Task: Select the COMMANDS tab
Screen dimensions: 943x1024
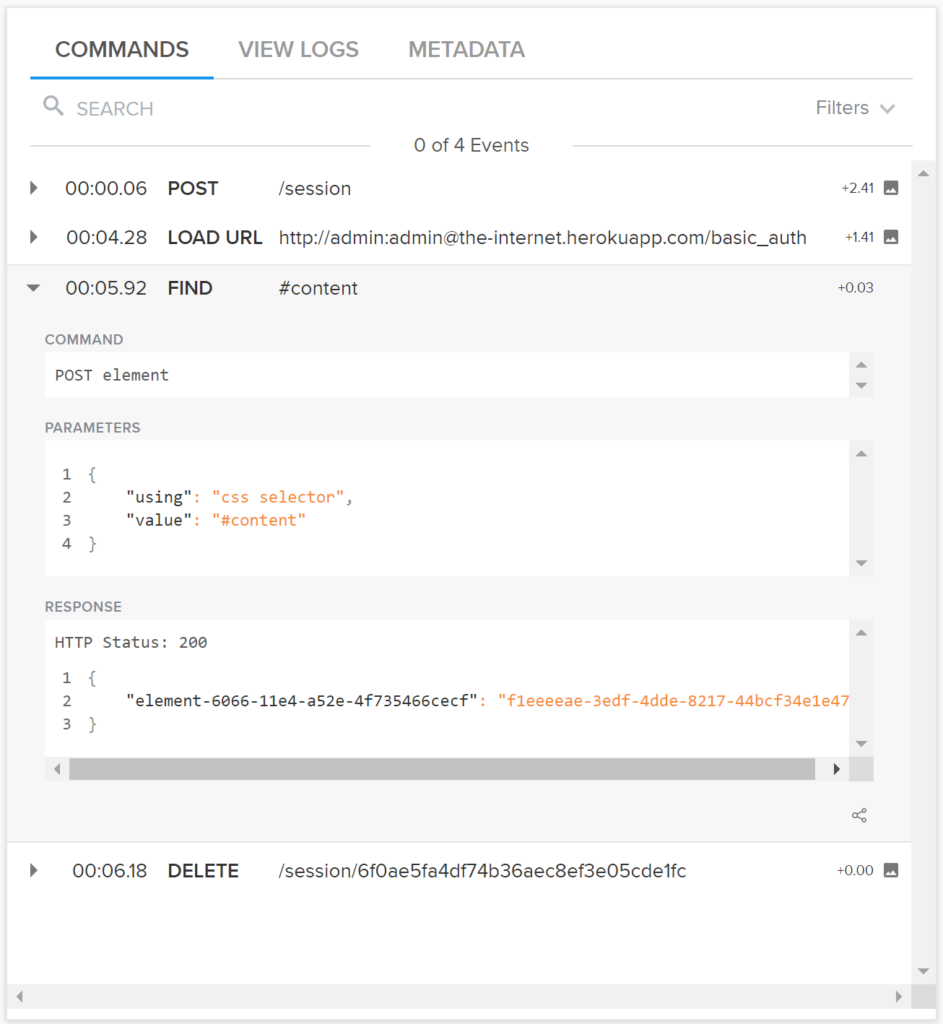Action: click(122, 50)
